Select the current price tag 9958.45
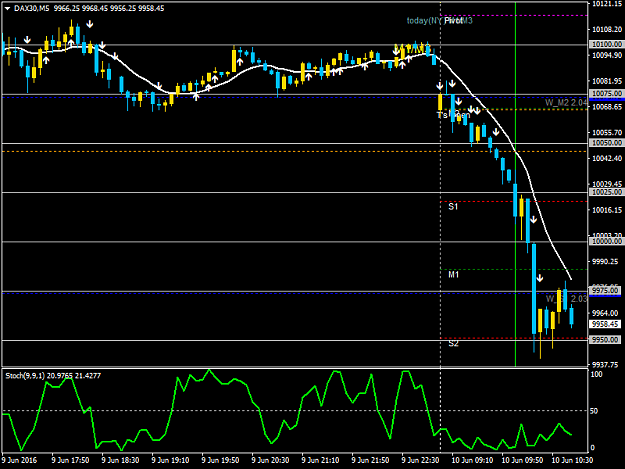 pyautogui.click(x=605, y=324)
